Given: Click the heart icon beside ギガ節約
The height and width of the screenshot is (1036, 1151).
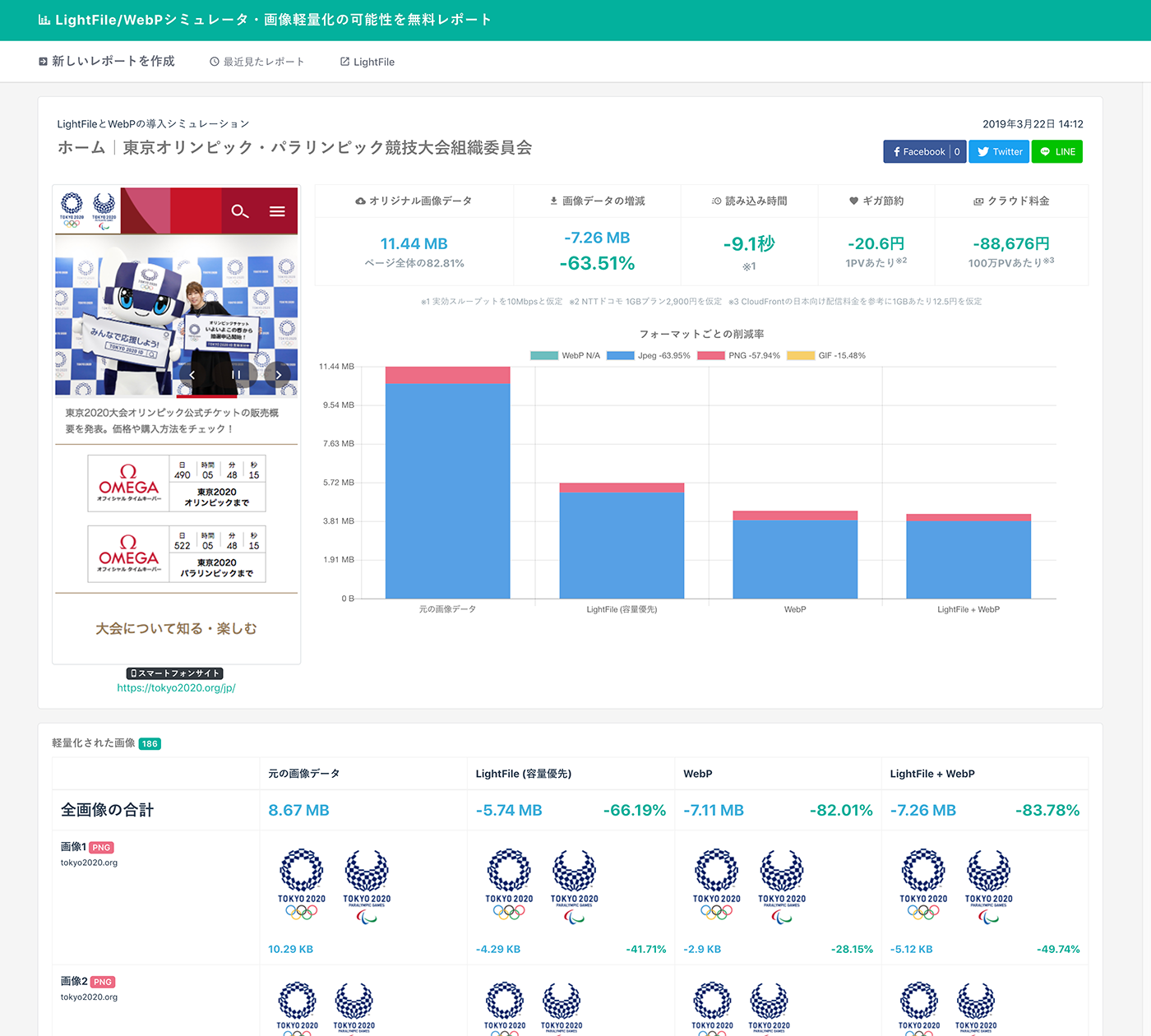Looking at the screenshot, I should point(853,201).
